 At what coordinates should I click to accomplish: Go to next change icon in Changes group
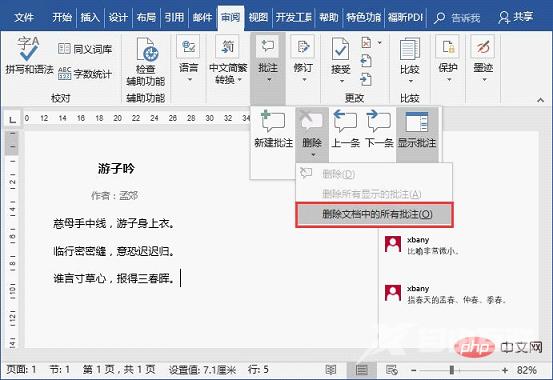366,79
